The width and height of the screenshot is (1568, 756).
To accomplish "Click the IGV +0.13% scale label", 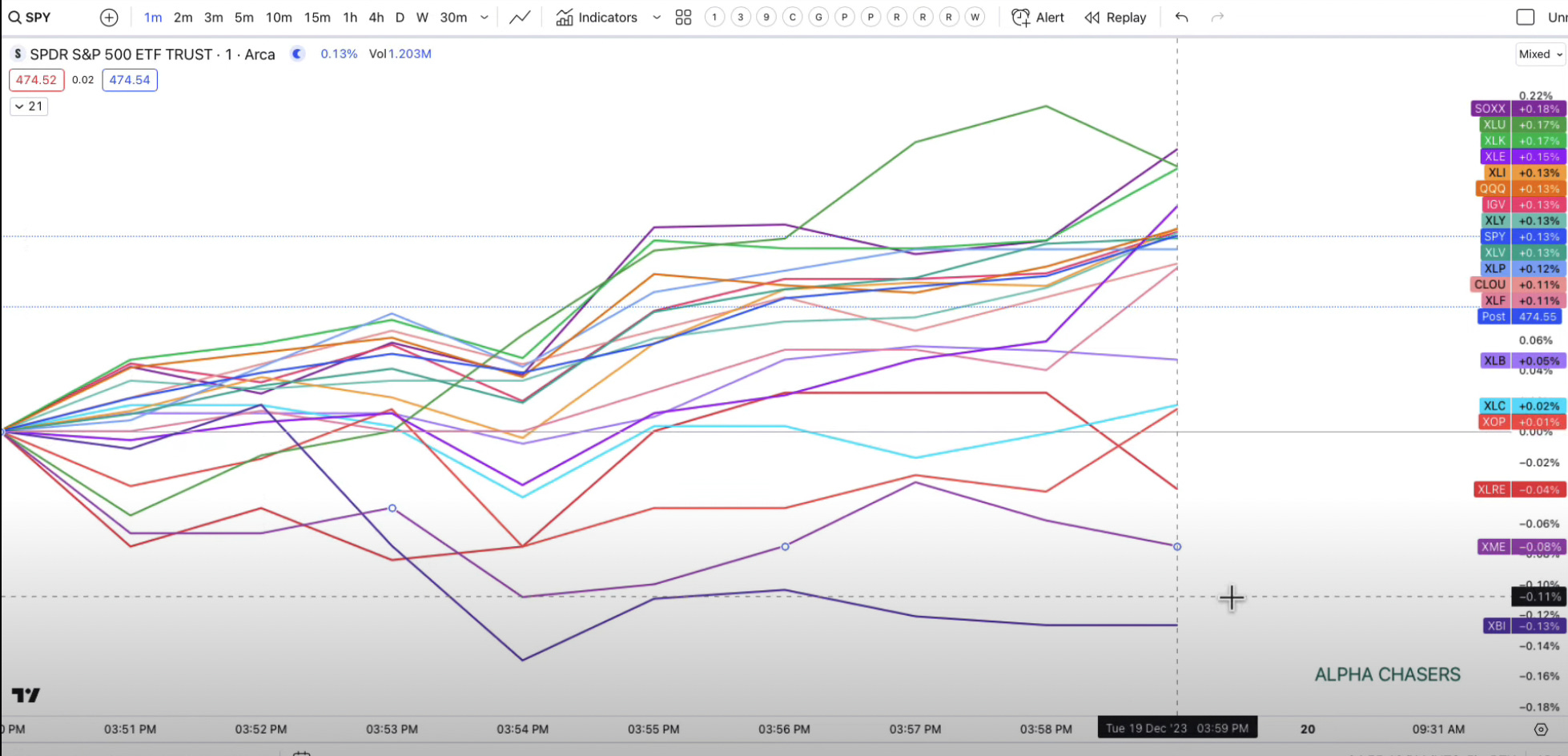I will pyautogui.click(x=1523, y=205).
